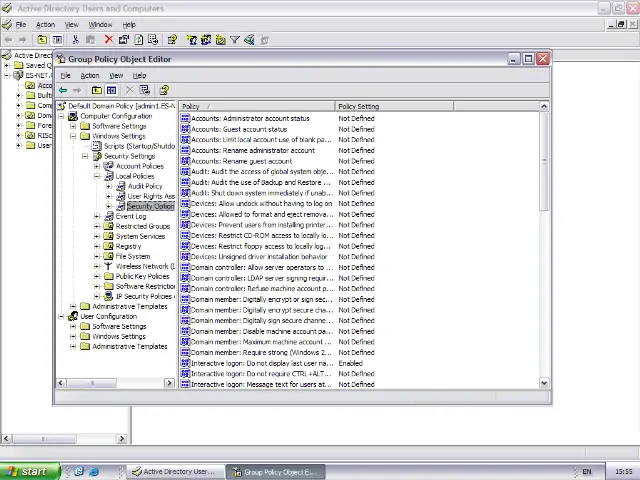Click policy icon for Accounts: Guest account status

tap(185, 129)
